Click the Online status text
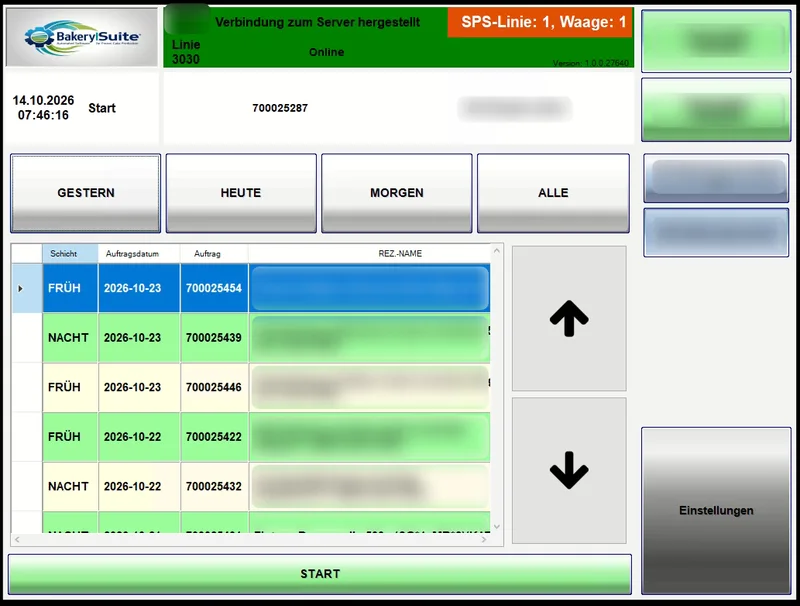Viewport: 800px width, 606px height. pyautogui.click(x=327, y=52)
